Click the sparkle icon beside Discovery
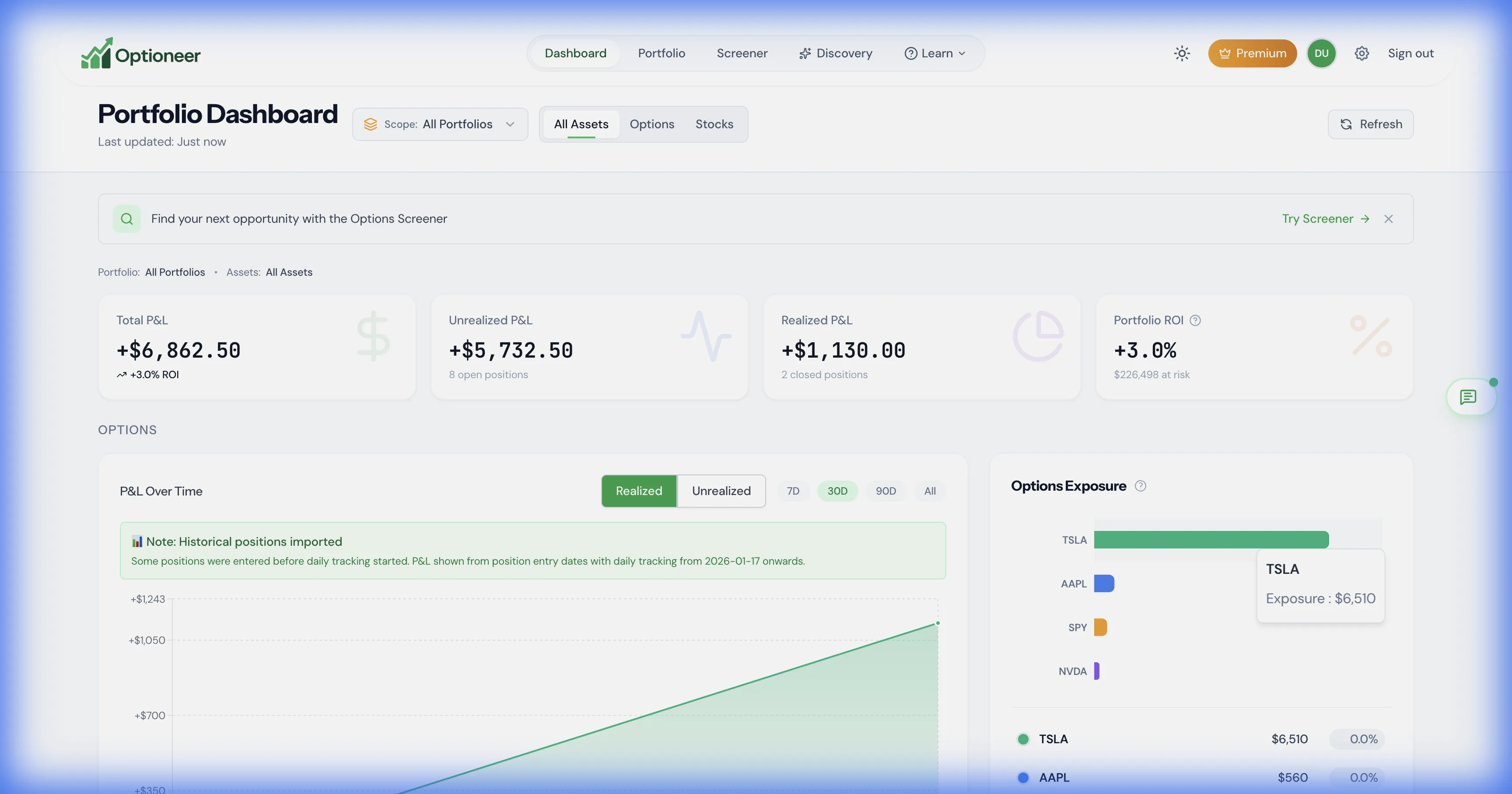1512x794 pixels. point(805,53)
